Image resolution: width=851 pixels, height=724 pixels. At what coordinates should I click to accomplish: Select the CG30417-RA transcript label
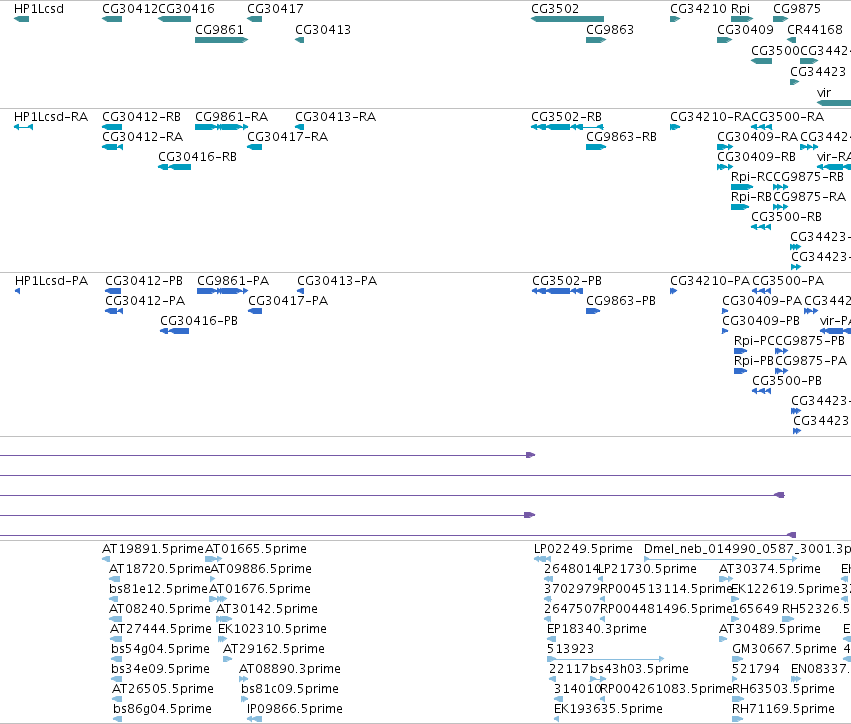coord(288,137)
